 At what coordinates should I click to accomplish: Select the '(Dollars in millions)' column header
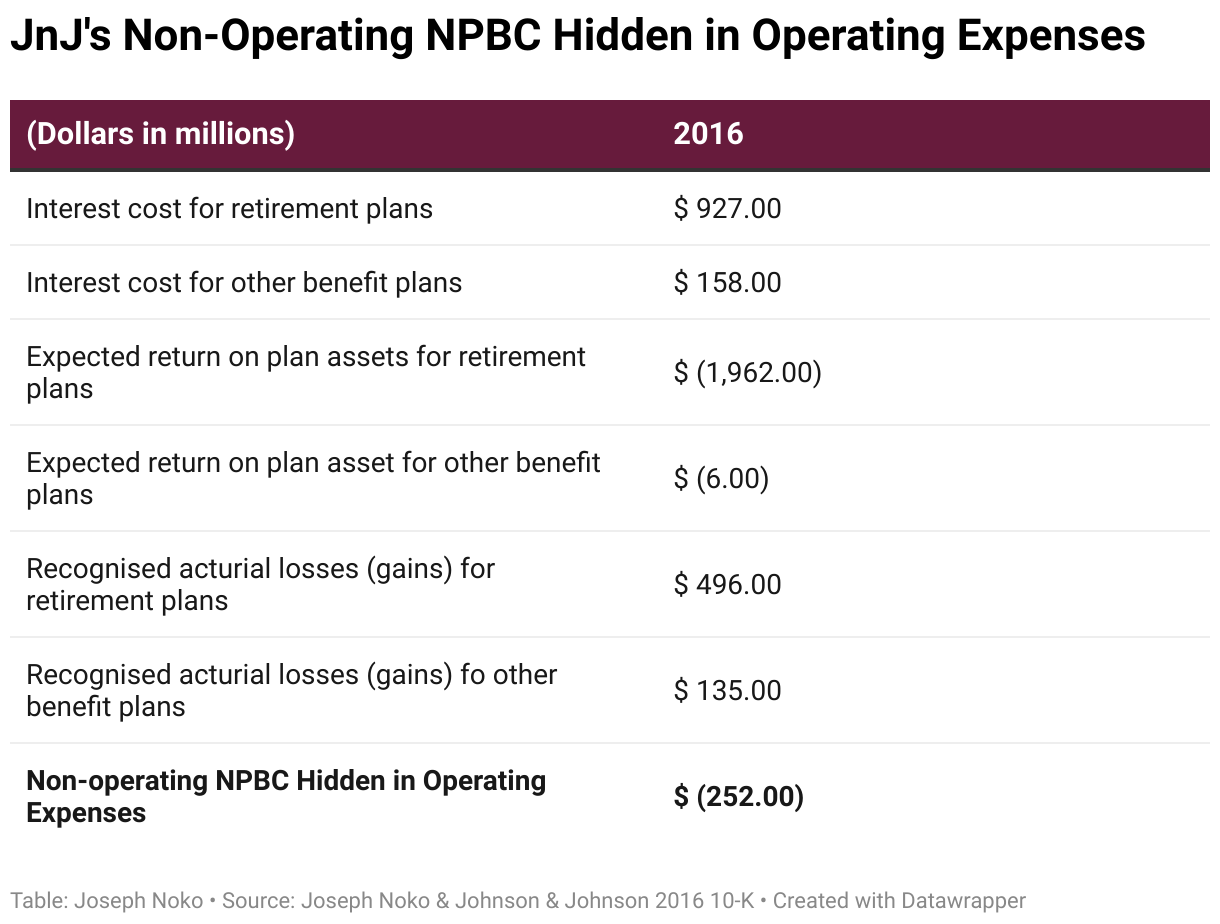(x=160, y=134)
